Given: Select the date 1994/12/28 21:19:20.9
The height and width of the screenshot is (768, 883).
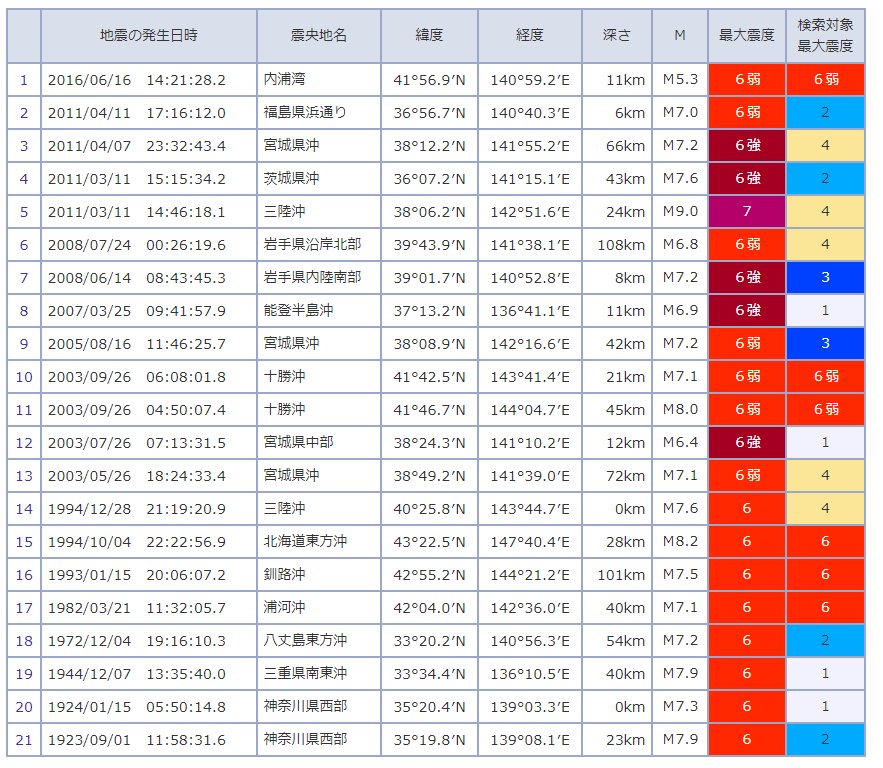Looking at the screenshot, I should pos(137,509).
